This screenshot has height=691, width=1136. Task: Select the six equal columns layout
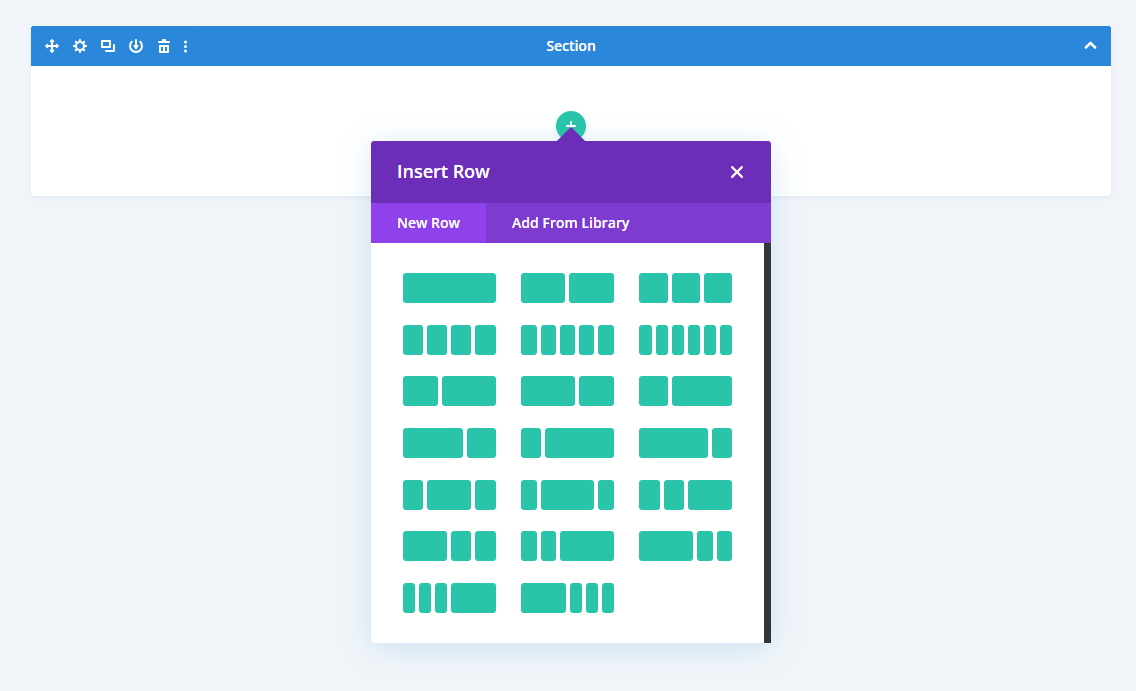(x=685, y=340)
